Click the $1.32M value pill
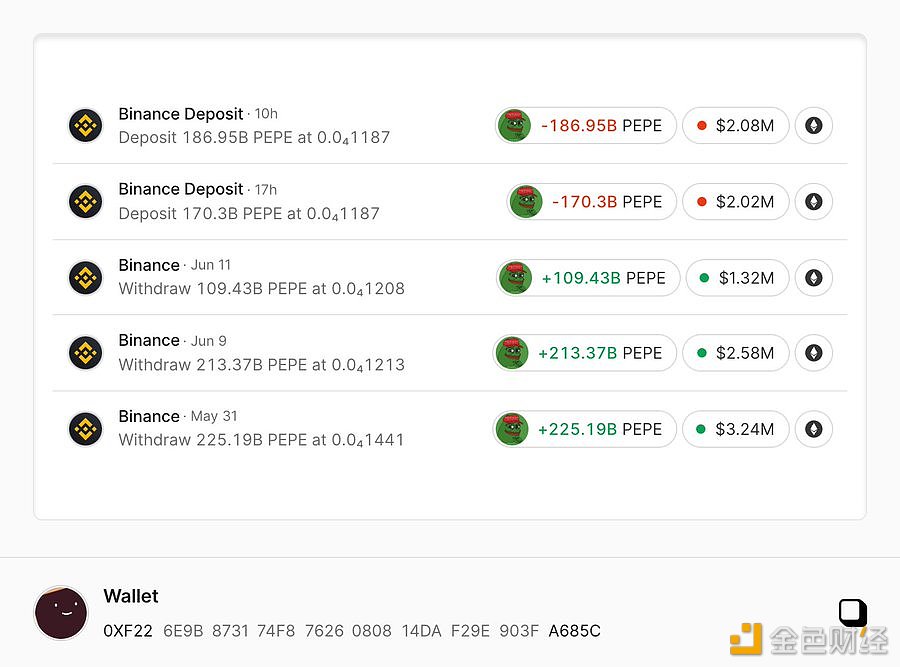The height and width of the screenshot is (667, 900). 738,278
